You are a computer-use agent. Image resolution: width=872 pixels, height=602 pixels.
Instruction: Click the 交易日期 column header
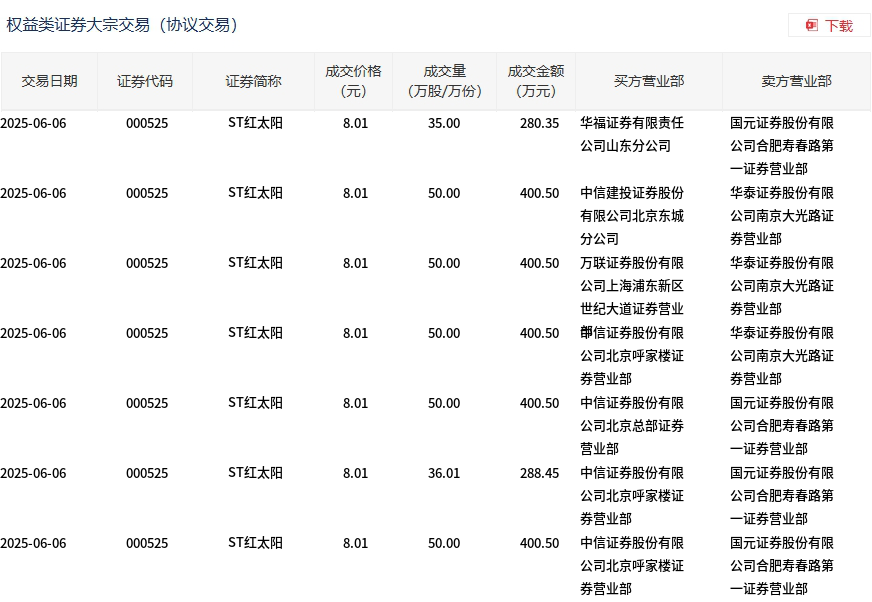[x=49, y=81]
